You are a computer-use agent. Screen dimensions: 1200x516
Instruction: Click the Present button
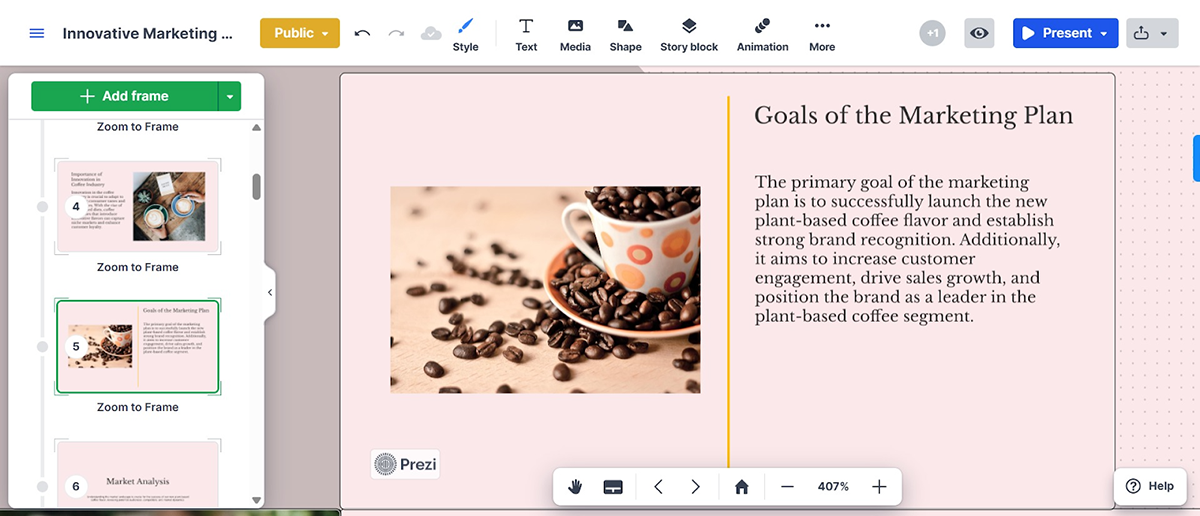point(1065,33)
